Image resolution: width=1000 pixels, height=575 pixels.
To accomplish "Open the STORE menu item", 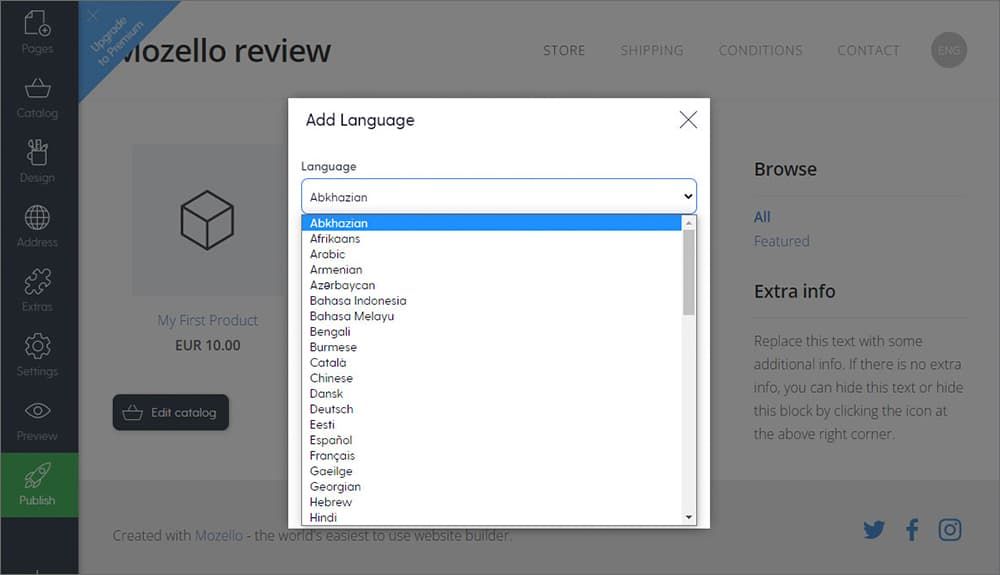I will click(564, 50).
